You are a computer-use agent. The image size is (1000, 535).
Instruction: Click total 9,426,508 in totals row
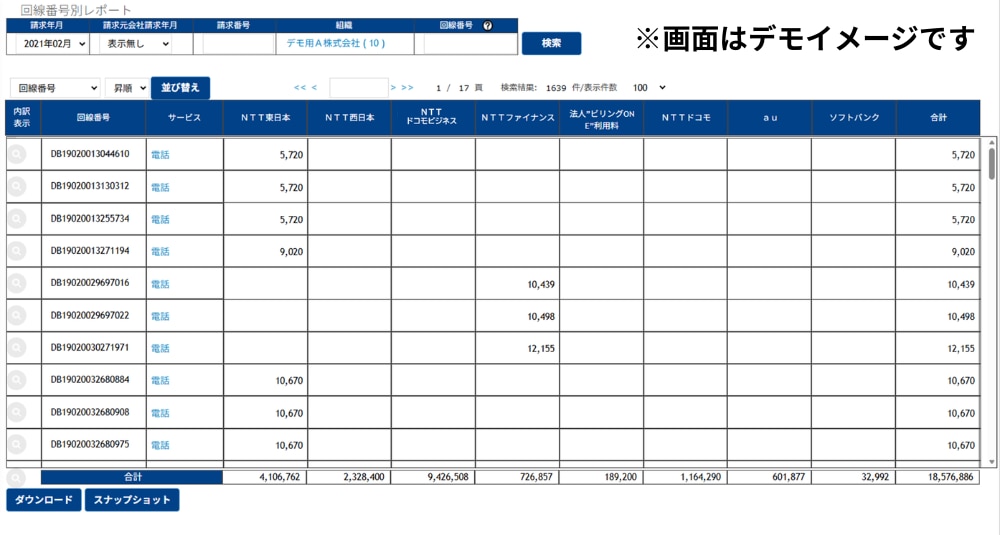click(433, 477)
